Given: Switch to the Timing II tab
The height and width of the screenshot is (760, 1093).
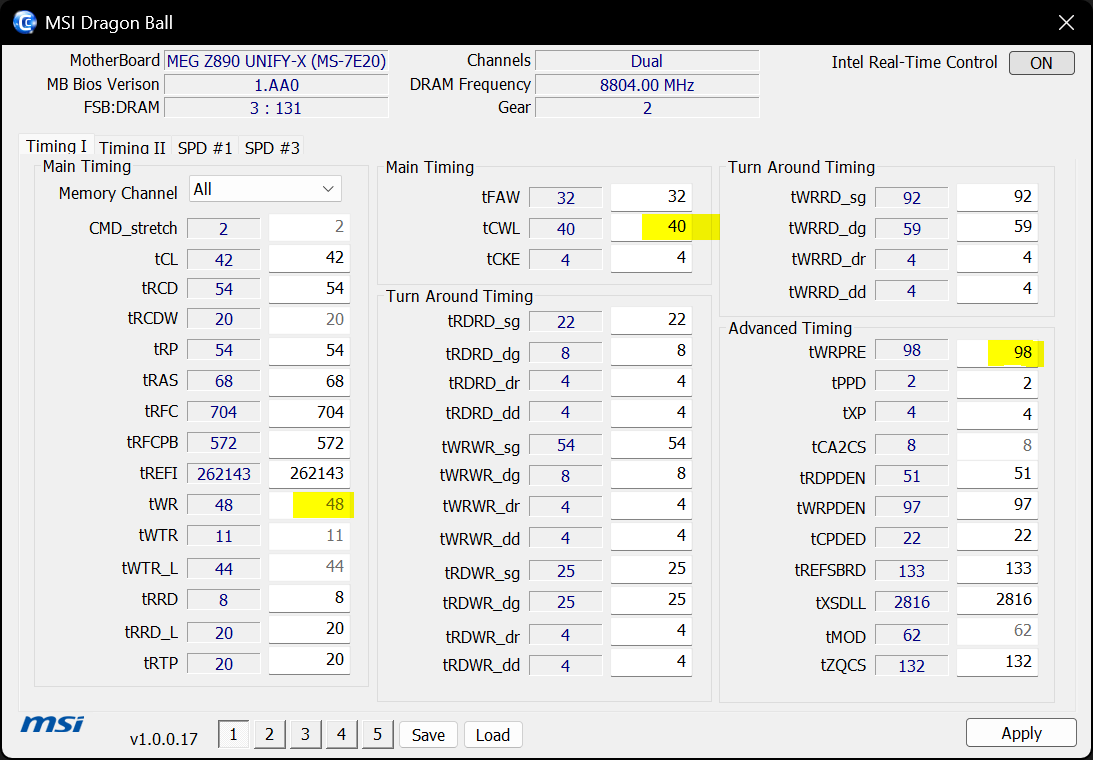Looking at the screenshot, I should tap(132, 147).
